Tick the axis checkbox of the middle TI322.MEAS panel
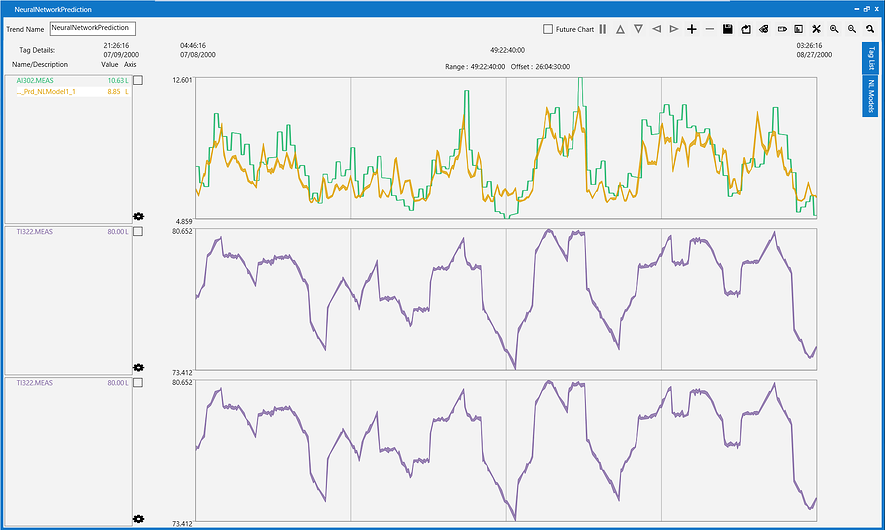885x530 pixels. [x=138, y=231]
